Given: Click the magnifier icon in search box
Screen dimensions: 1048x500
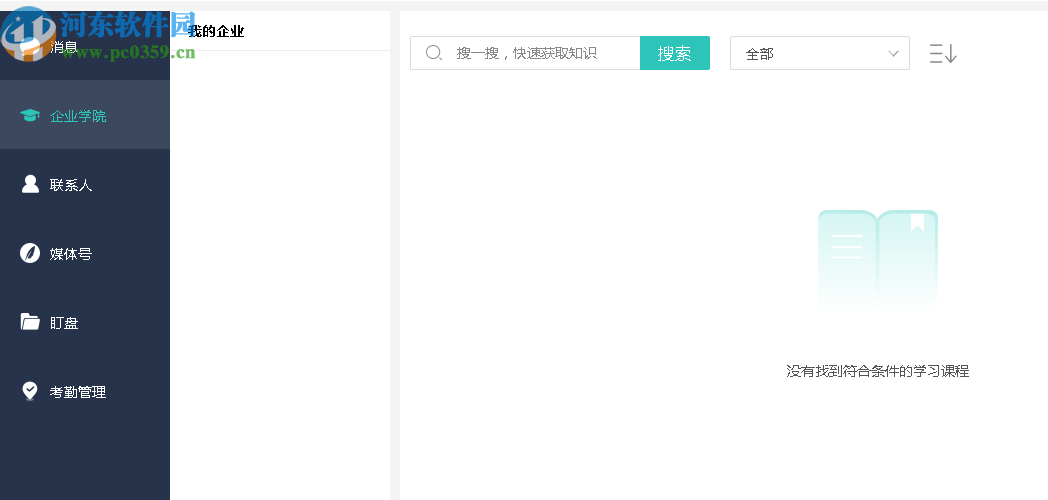Looking at the screenshot, I should click(434, 53).
